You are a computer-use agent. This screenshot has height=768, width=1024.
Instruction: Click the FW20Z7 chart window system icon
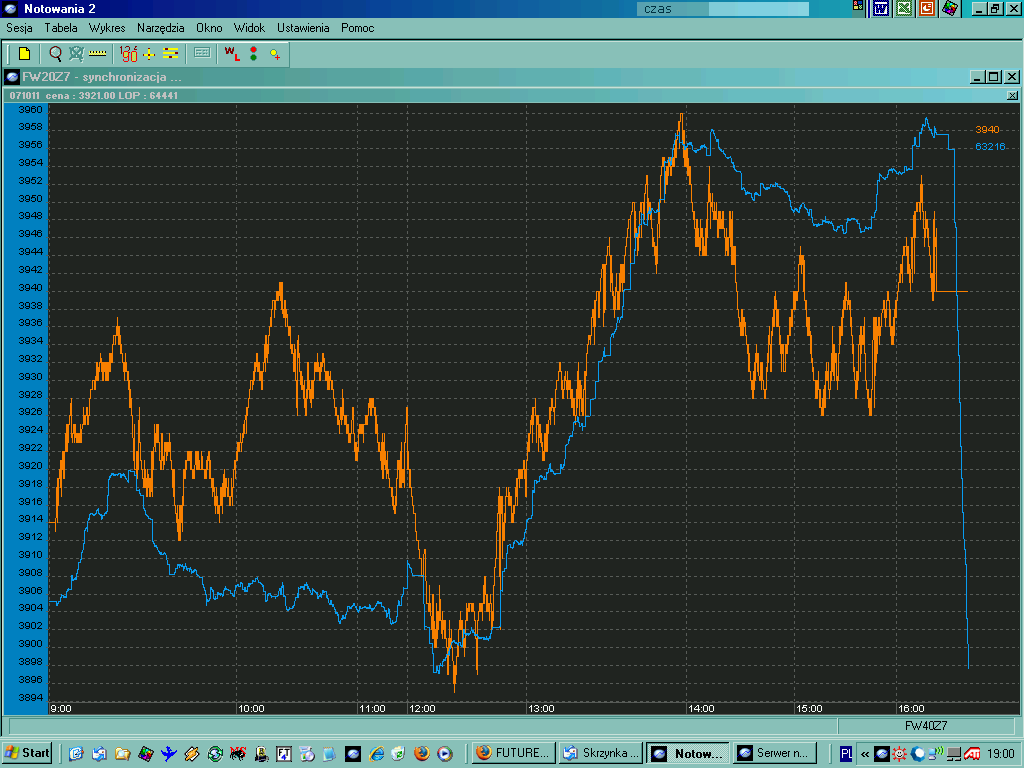[12, 77]
